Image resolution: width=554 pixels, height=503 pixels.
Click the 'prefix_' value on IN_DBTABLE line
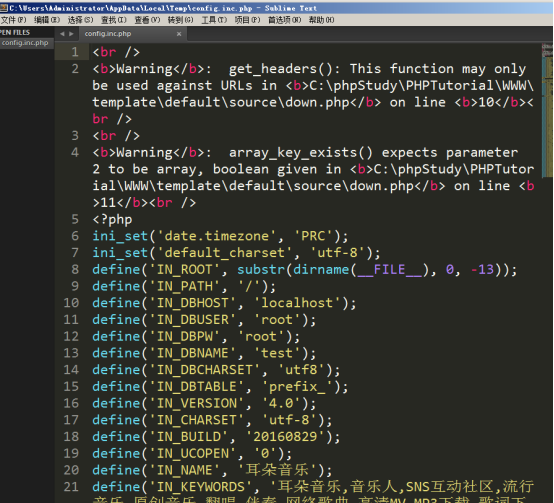pyautogui.click(x=297, y=387)
